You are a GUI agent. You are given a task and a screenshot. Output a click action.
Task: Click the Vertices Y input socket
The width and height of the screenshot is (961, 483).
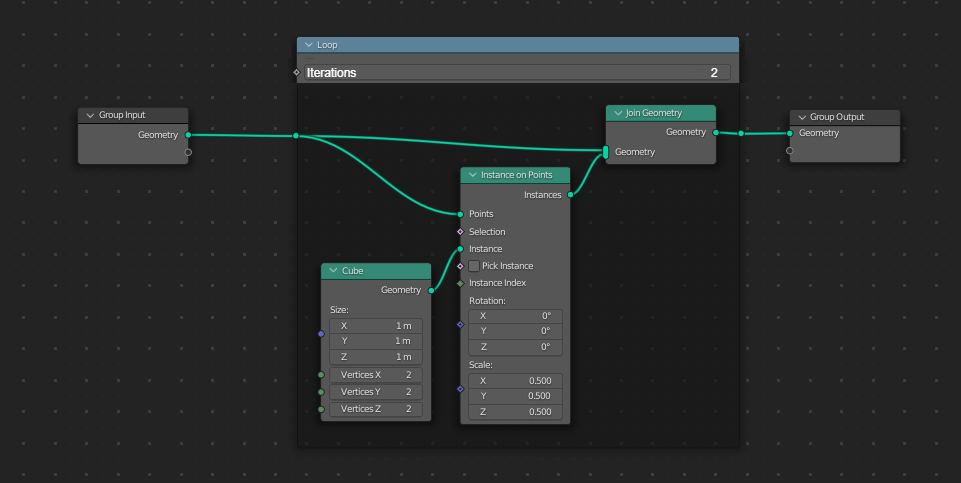[x=321, y=392]
